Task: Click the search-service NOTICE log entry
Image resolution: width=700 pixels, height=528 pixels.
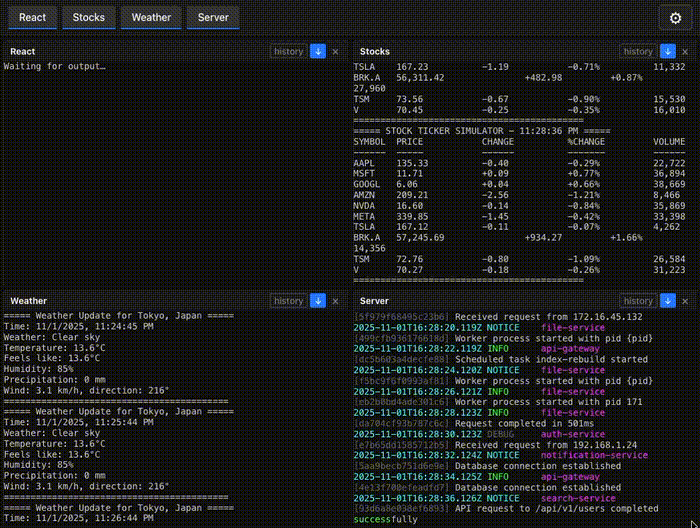Action: (484, 498)
